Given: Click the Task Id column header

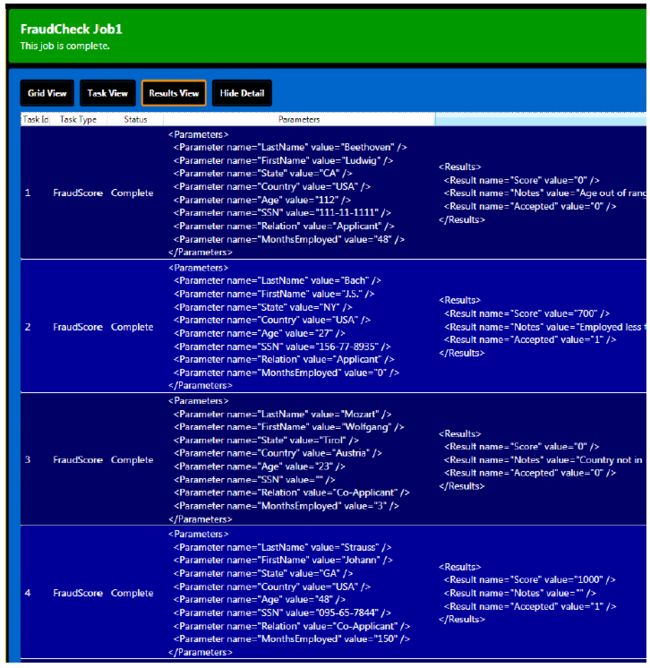Looking at the screenshot, I should point(35,120).
